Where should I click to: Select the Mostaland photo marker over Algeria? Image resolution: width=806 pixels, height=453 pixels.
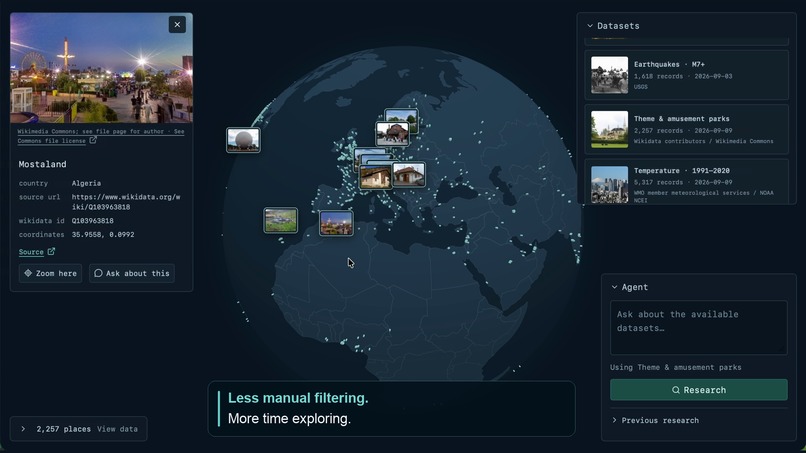336,223
